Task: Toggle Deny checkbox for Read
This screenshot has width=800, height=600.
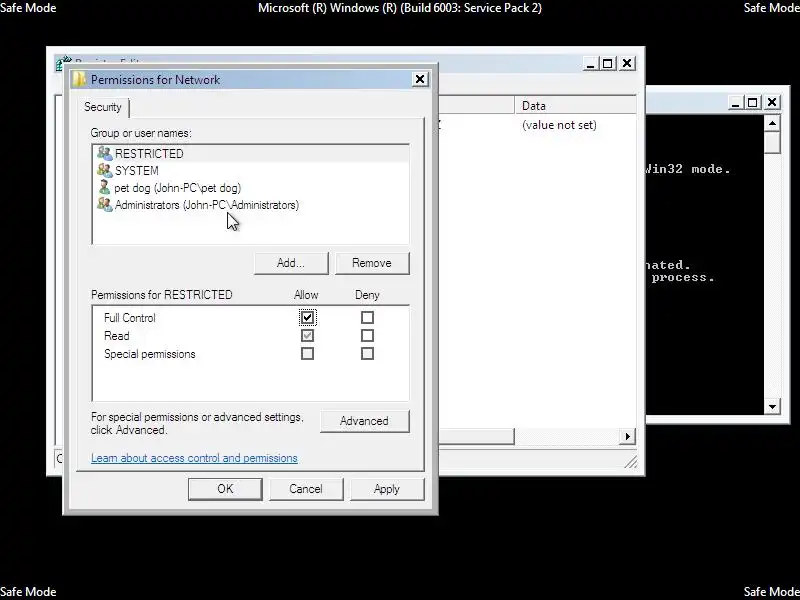Action: point(367,336)
